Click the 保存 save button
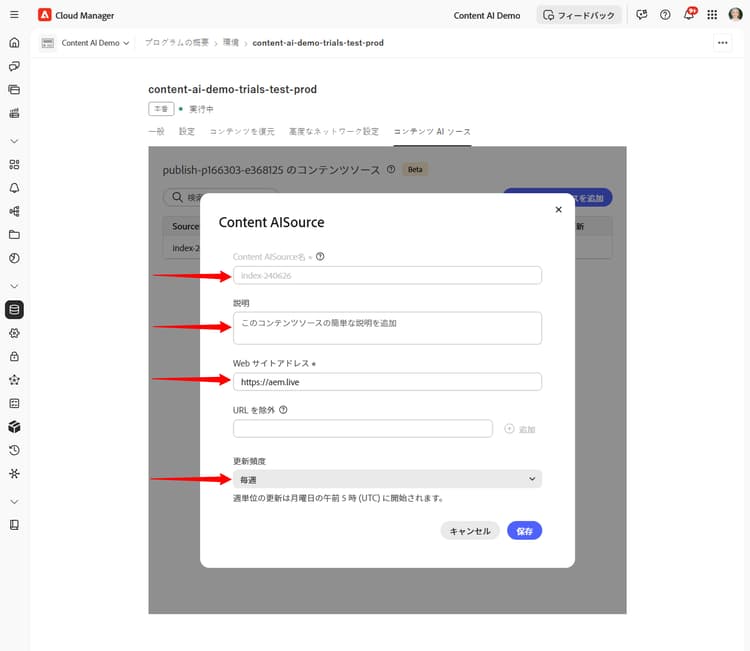 (524, 531)
